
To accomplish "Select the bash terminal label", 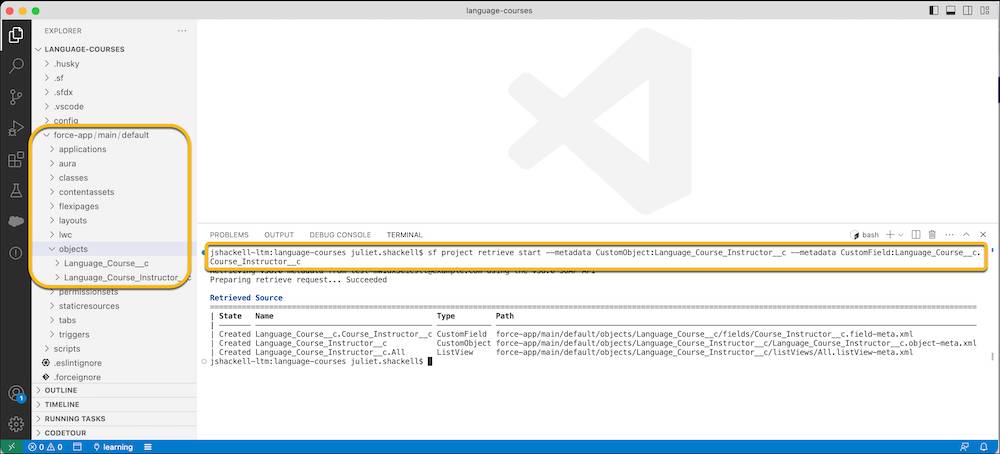I will coord(864,235).
